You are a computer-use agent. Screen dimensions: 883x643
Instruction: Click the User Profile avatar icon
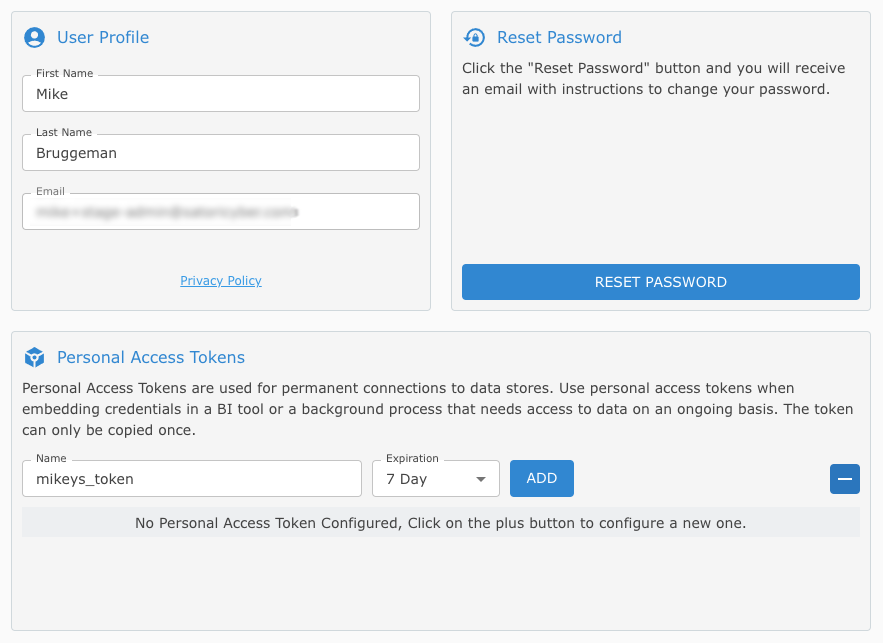(34, 37)
